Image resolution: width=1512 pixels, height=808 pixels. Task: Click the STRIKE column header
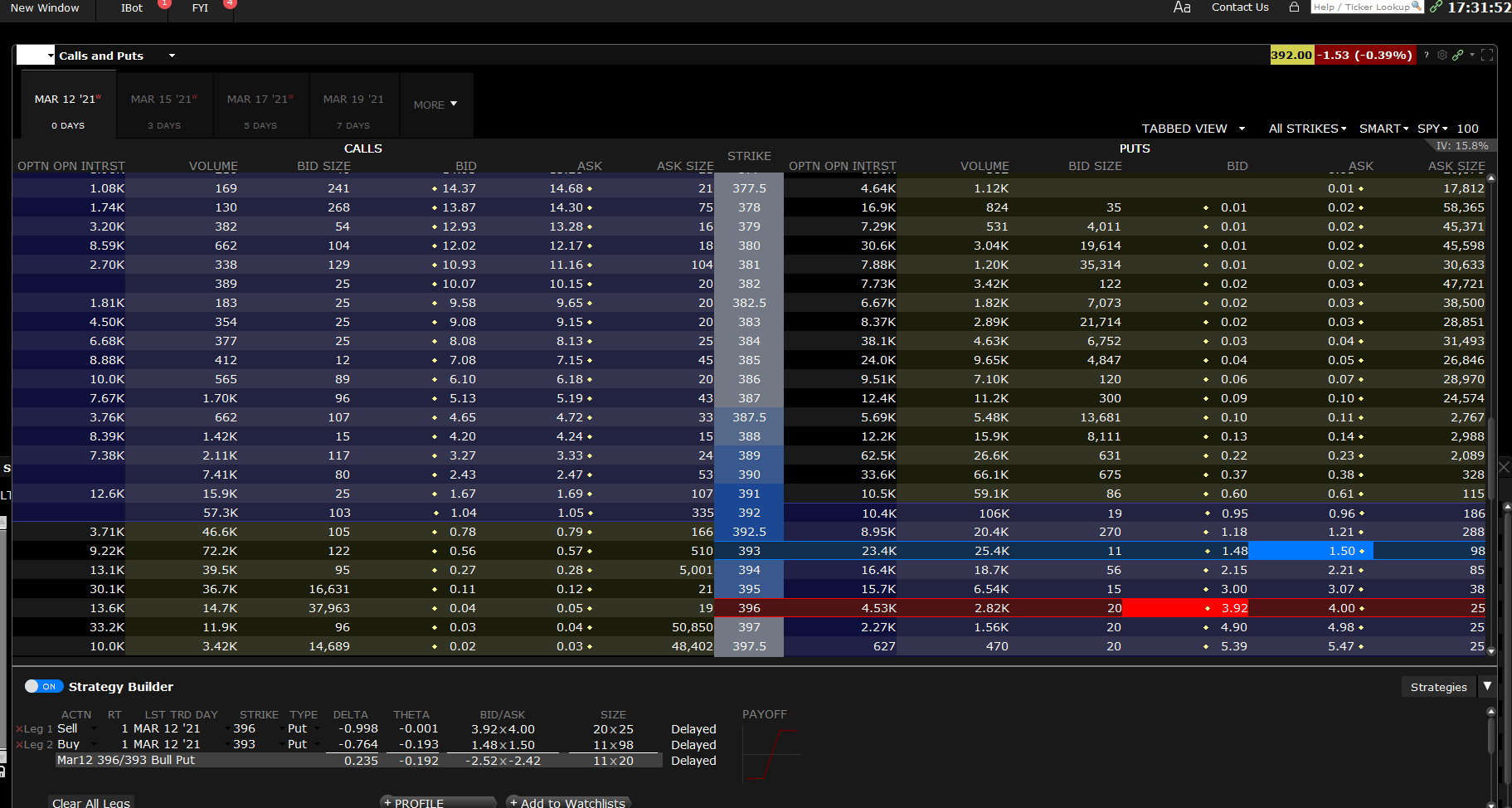coord(749,156)
